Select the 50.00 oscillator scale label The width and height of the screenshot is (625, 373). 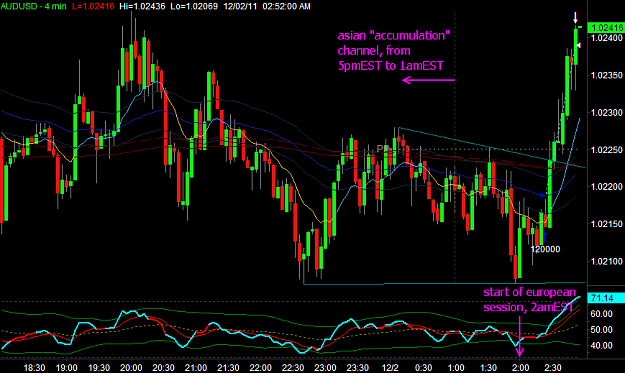[601, 330]
